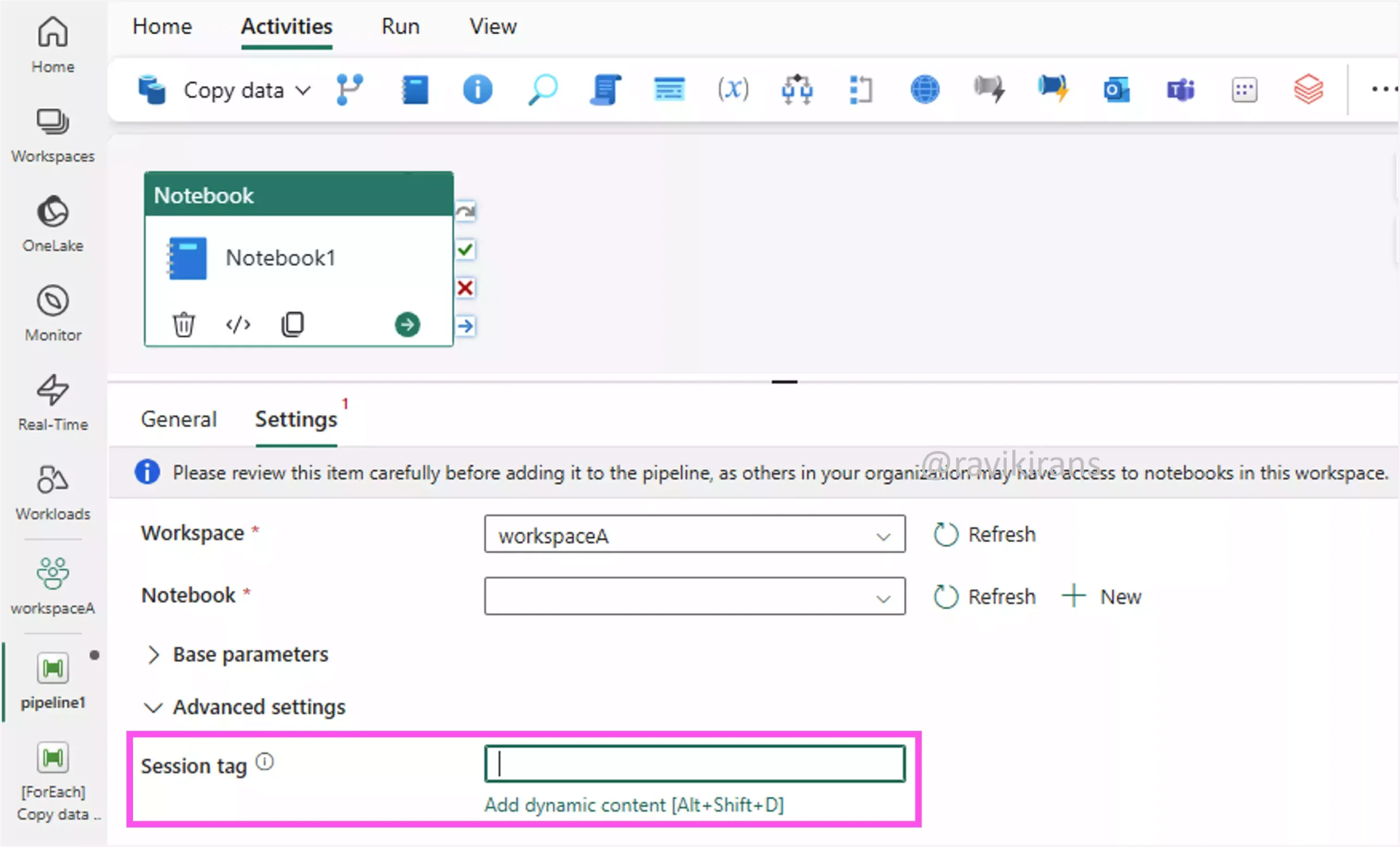The width and height of the screenshot is (1400, 847).
Task: Open Workloads in the sidebar
Action: [53, 493]
